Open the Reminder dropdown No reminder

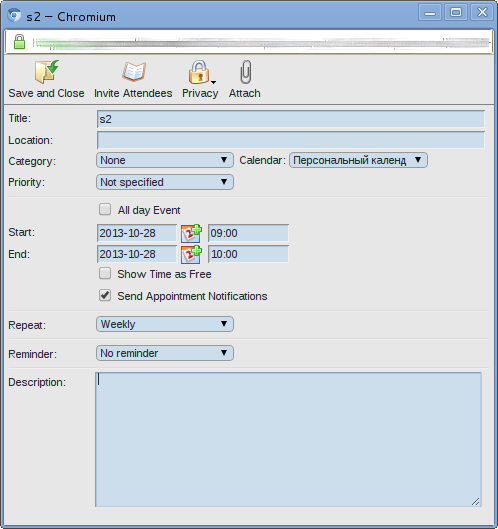[165, 353]
